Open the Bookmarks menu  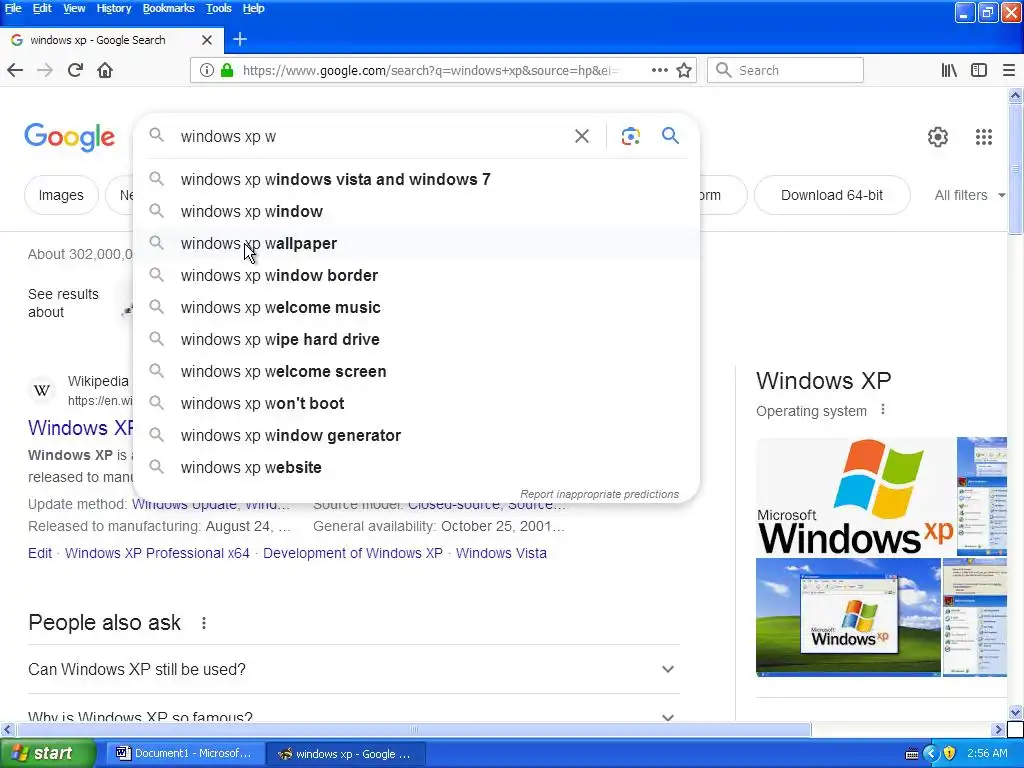pos(168,8)
